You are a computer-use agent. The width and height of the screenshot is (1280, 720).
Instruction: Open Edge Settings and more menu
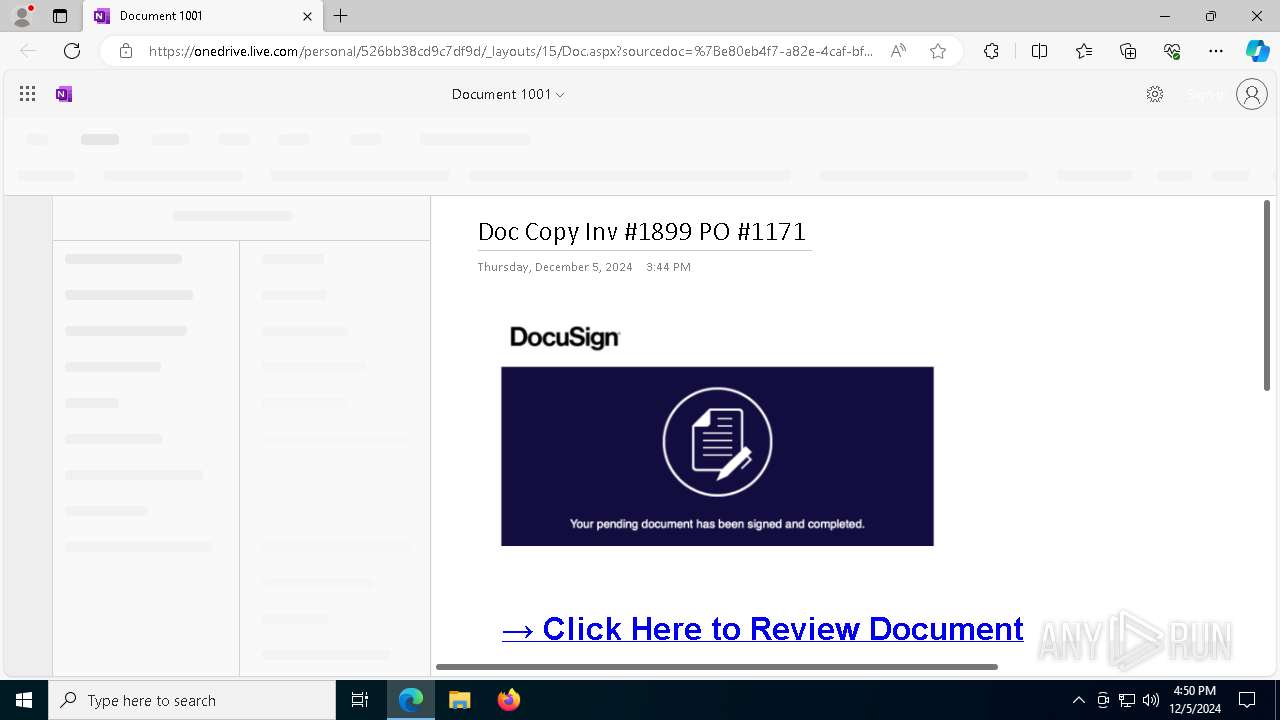(1216, 51)
